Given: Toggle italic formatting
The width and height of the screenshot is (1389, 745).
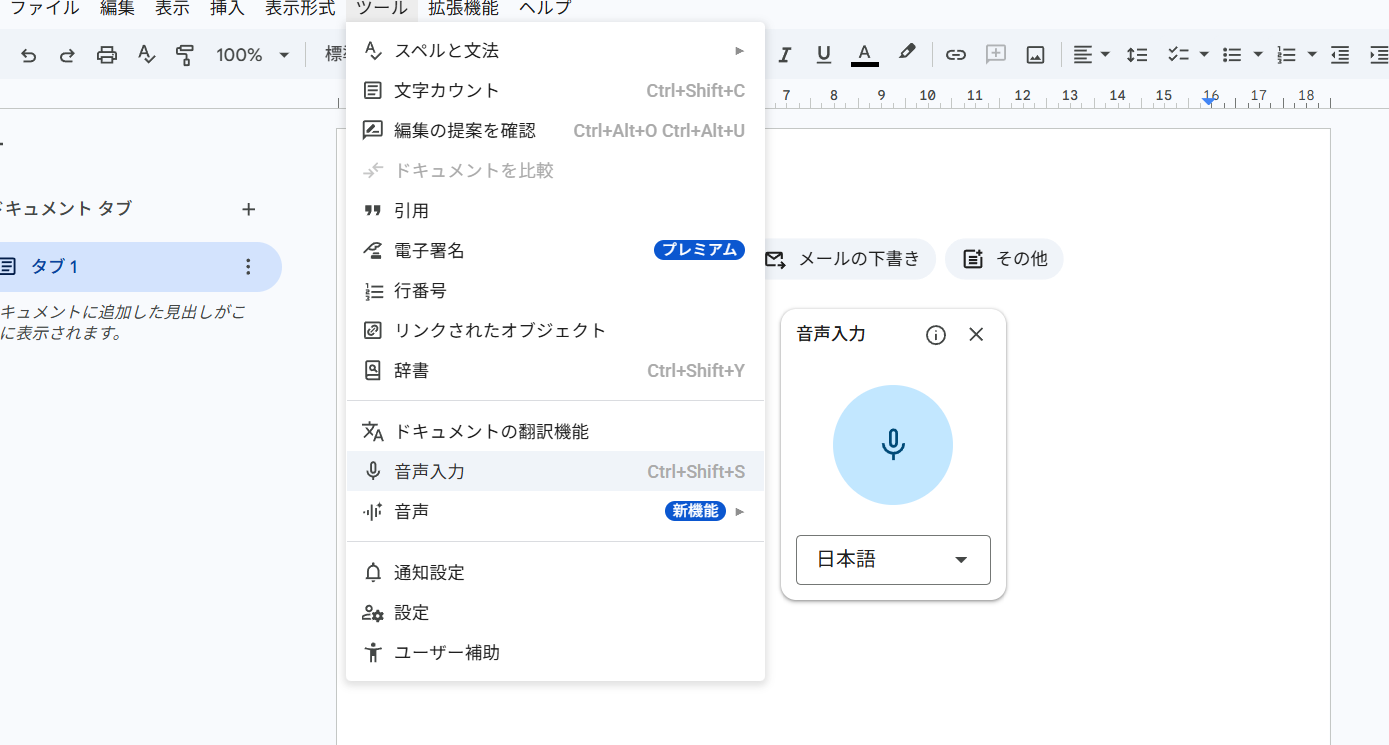Looking at the screenshot, I should click(x=784, y=55).
